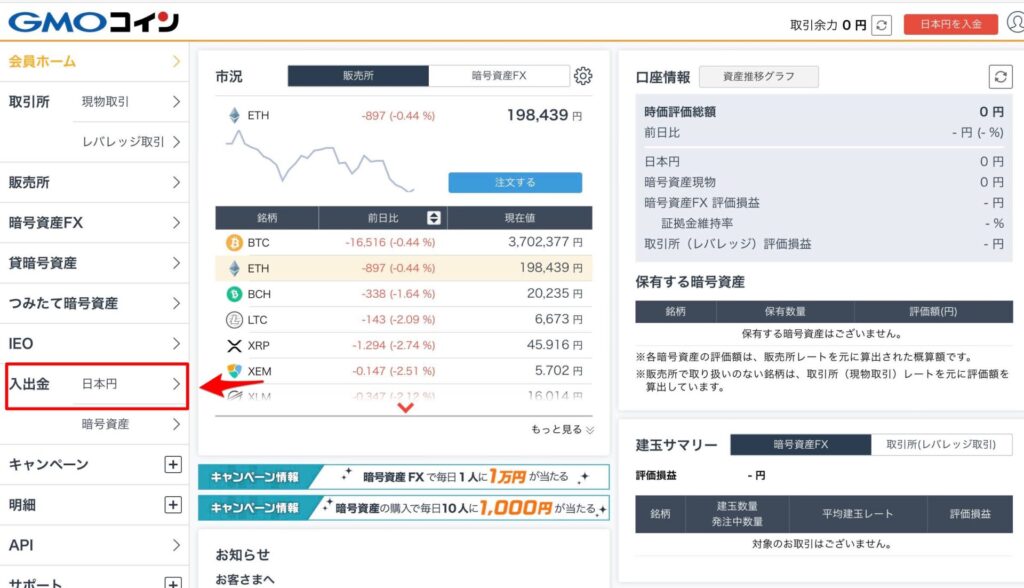Open 入出金 暗号資産 submenu
1024x588 pixels.
click(131, 424)
